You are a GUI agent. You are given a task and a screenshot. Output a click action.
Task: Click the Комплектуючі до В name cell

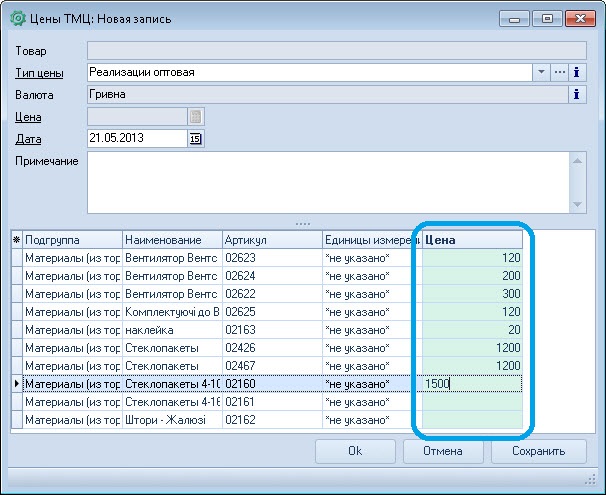click(x=172, y=312)
